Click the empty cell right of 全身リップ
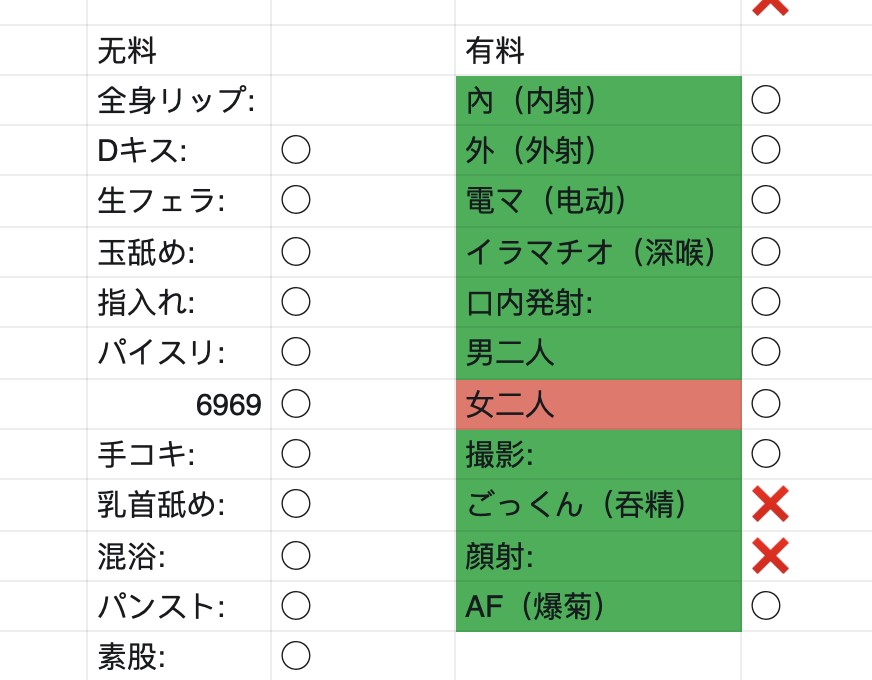Viewport: 872px width, 680px height. (x=363, y=100)
